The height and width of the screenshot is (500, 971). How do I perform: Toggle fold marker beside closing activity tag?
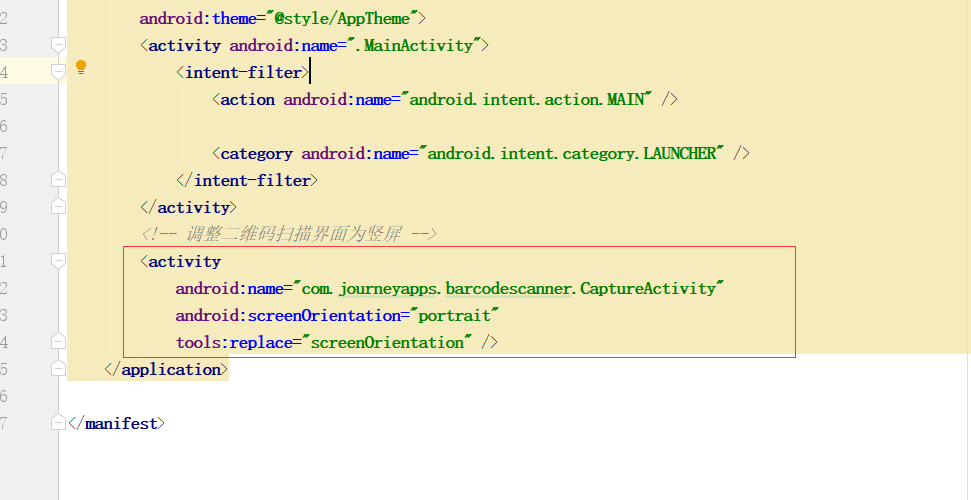point(58,207)
